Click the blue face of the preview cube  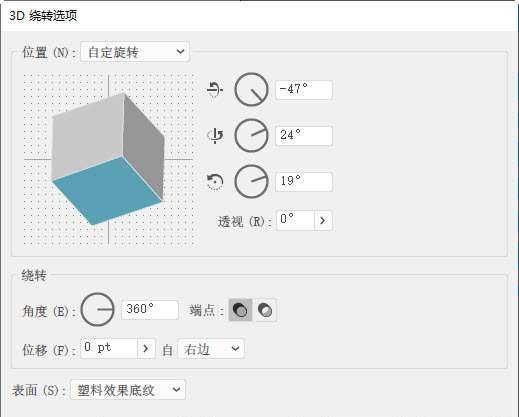tap(107, 190)
